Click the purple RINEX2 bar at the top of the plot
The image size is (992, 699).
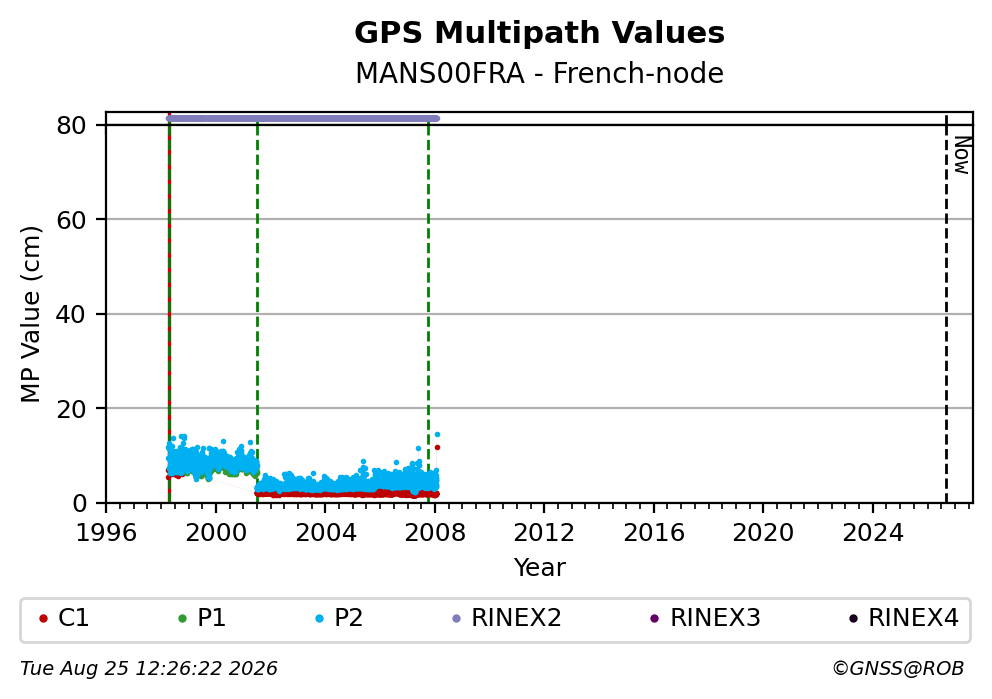click(x=302, y=118)
